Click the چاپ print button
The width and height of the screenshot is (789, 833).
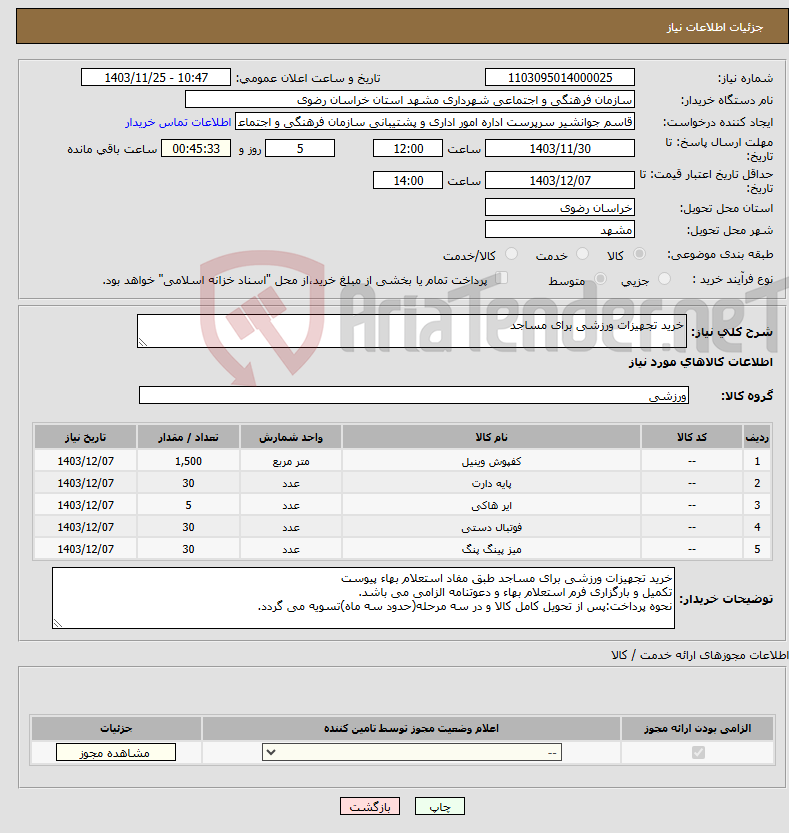pyautogui.click(x=440, y=806)
